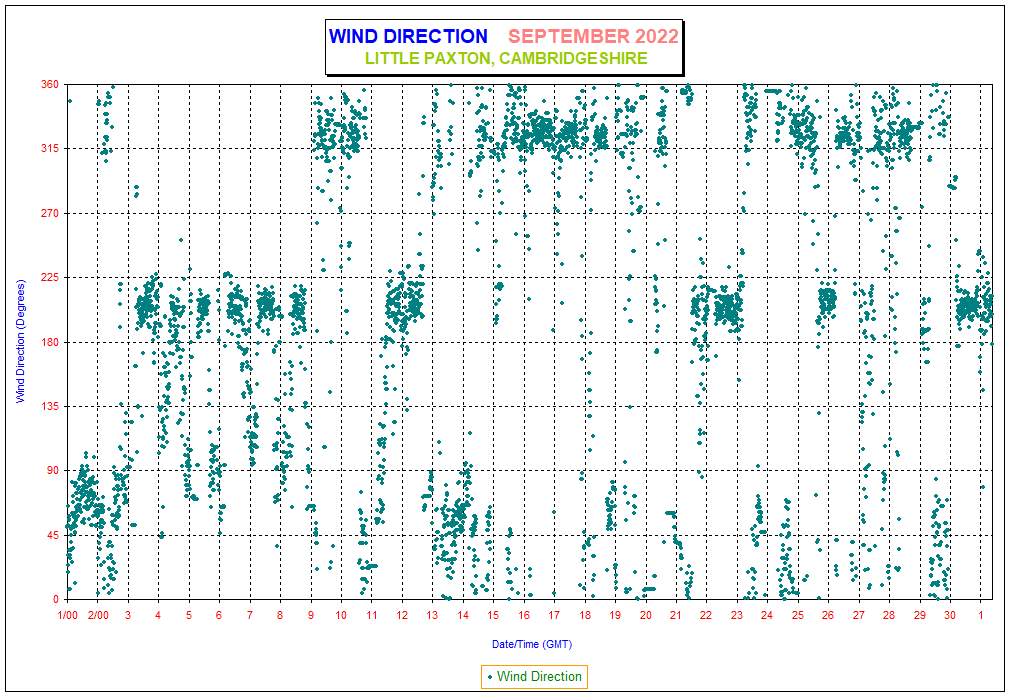The height and width of the screenshot is (696, 1010).
Task: Click x-axis date label 6
Action: tap(219, 616)
